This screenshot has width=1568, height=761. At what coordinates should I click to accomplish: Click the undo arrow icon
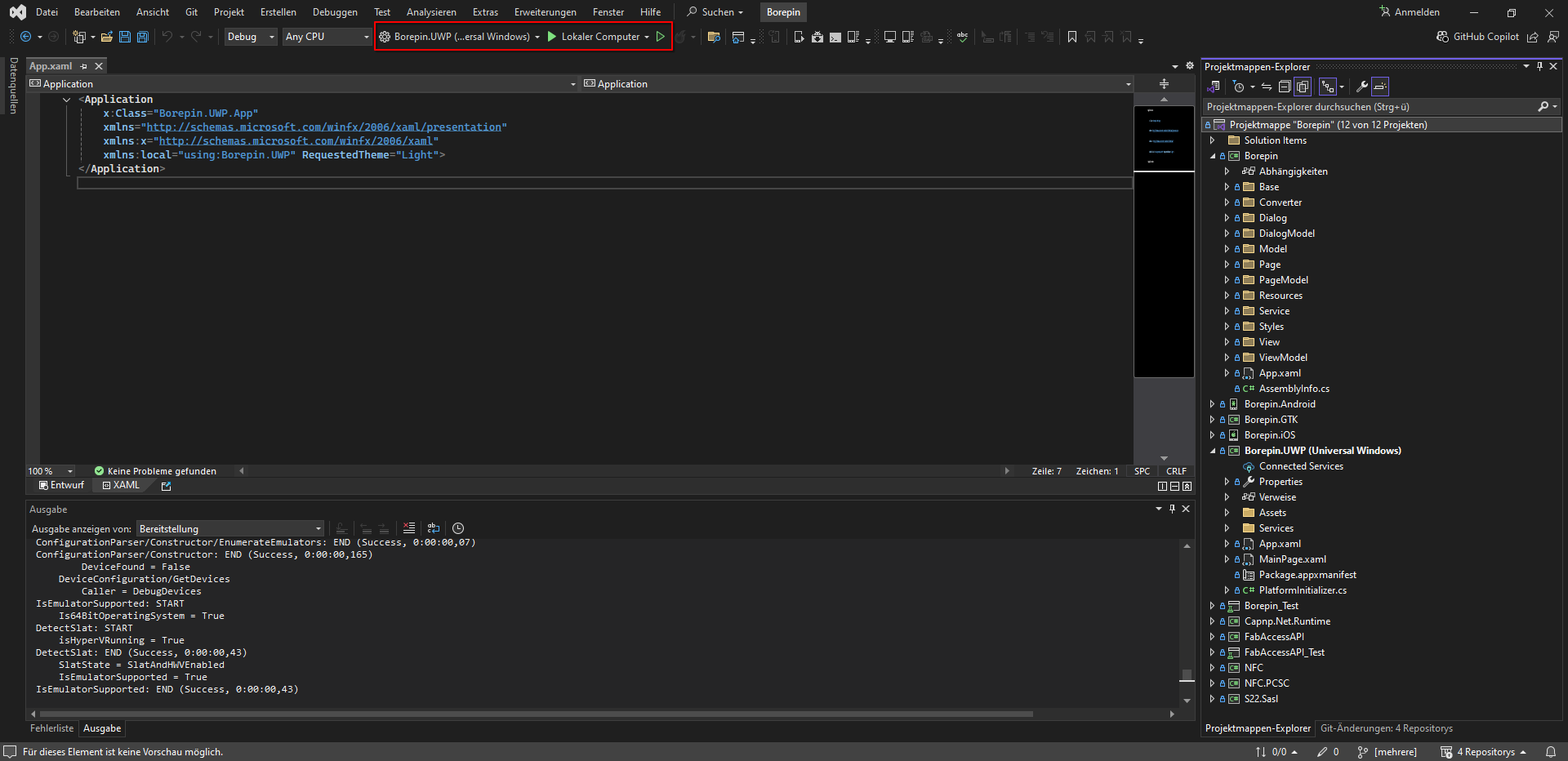[x=167, y=37]
